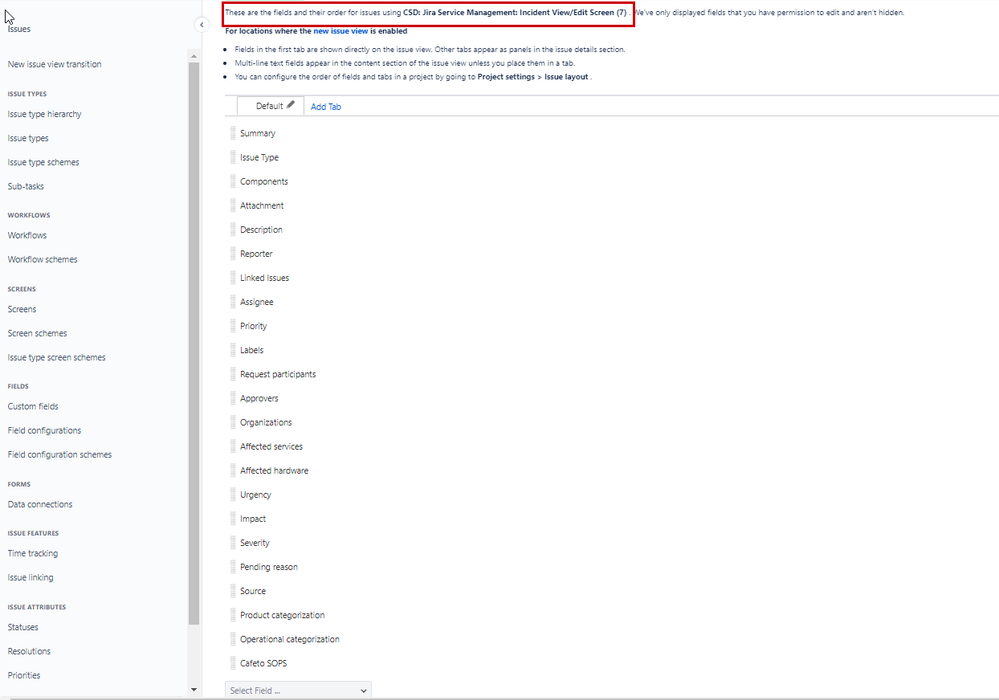Open Field configuration schemes
Viewport: 999px width, 700px height.
(59, 455)
